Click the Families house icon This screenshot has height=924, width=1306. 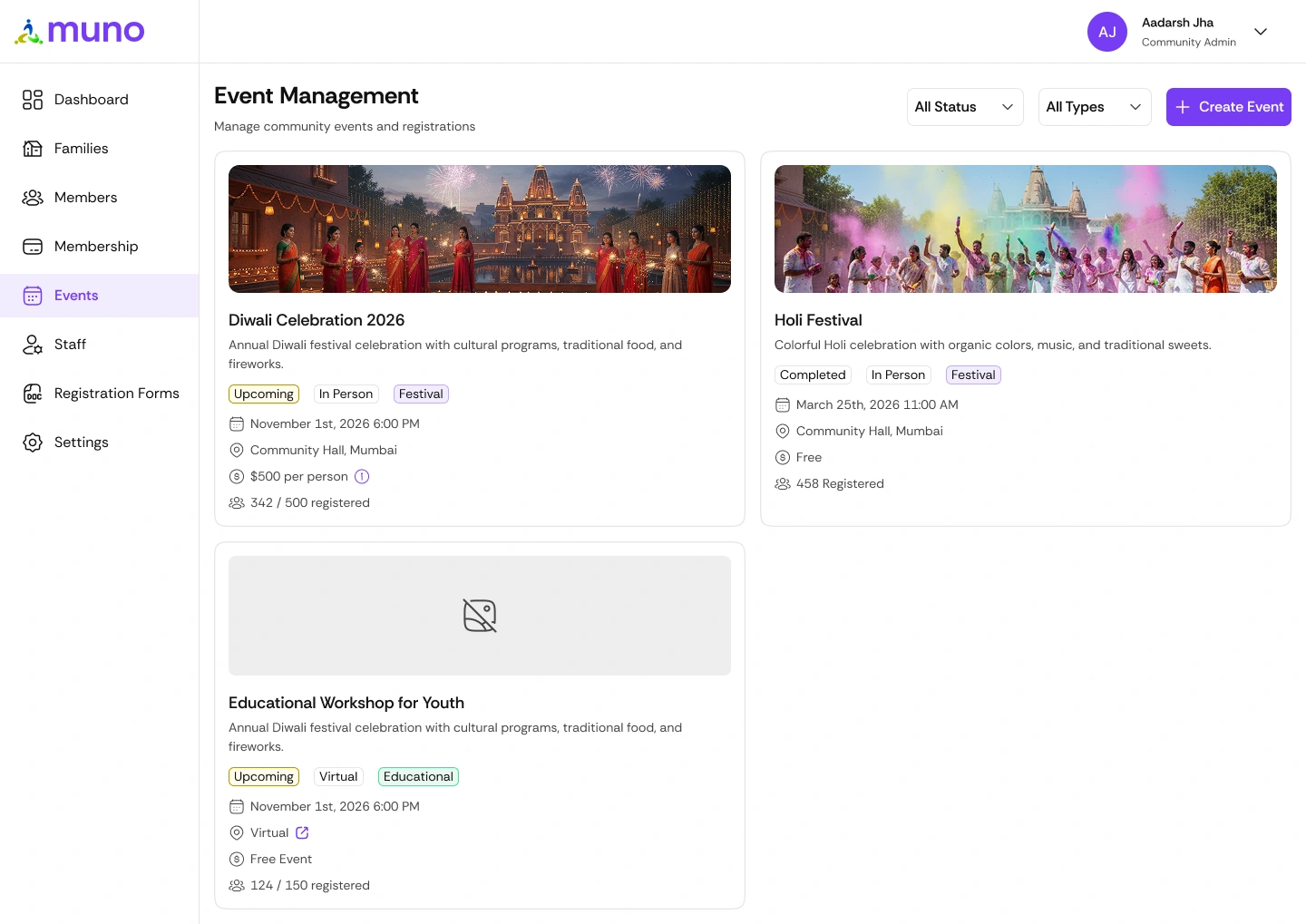tap(33, 149)
